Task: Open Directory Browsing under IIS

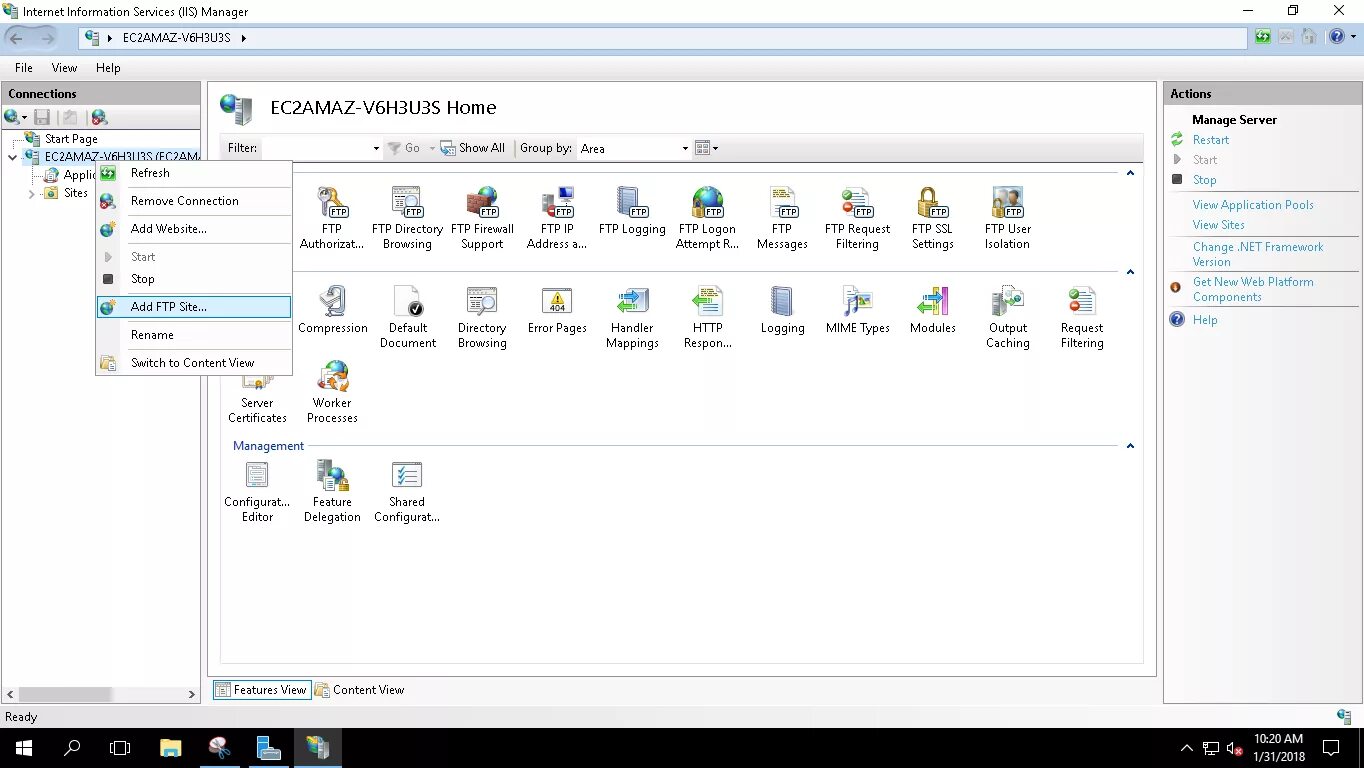Action: pos(482,317)
